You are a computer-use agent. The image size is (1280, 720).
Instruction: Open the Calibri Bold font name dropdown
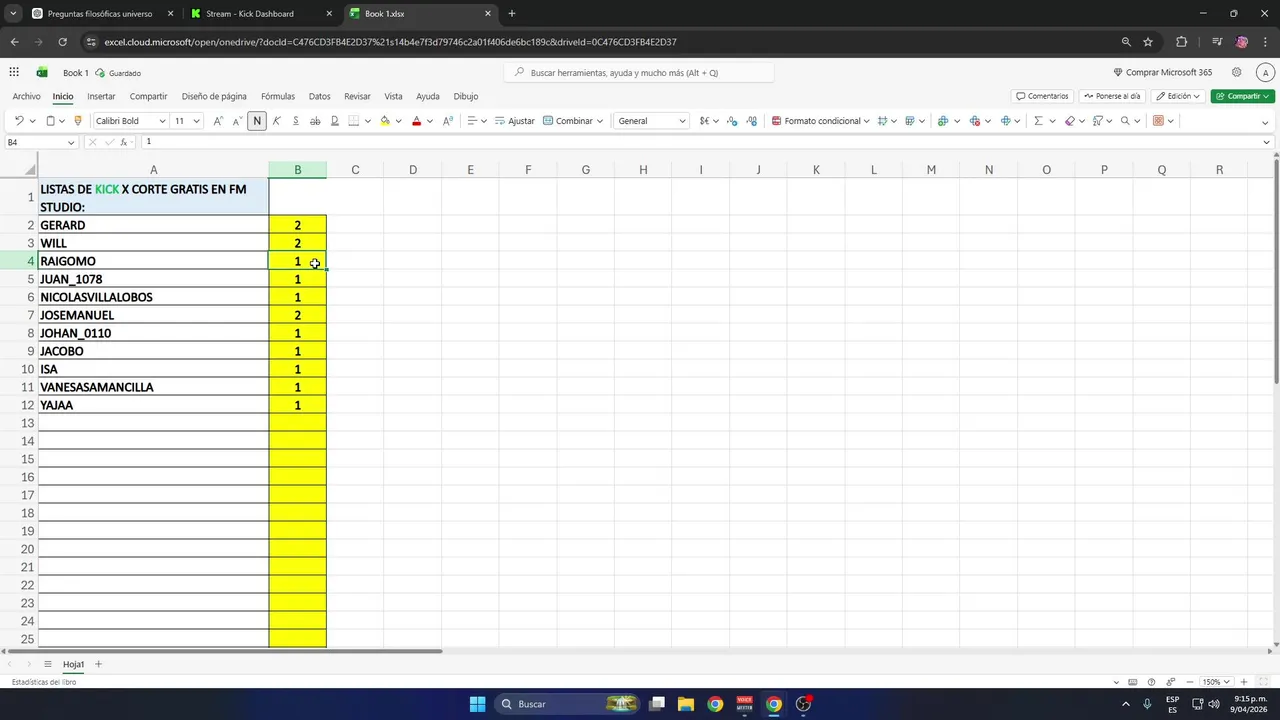(x=162, y=121)
